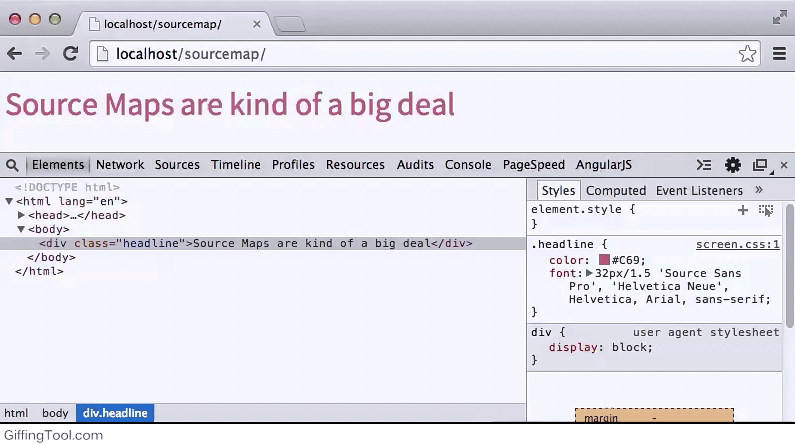Reload the page
The image size is (795, 444).
[70, 54]
